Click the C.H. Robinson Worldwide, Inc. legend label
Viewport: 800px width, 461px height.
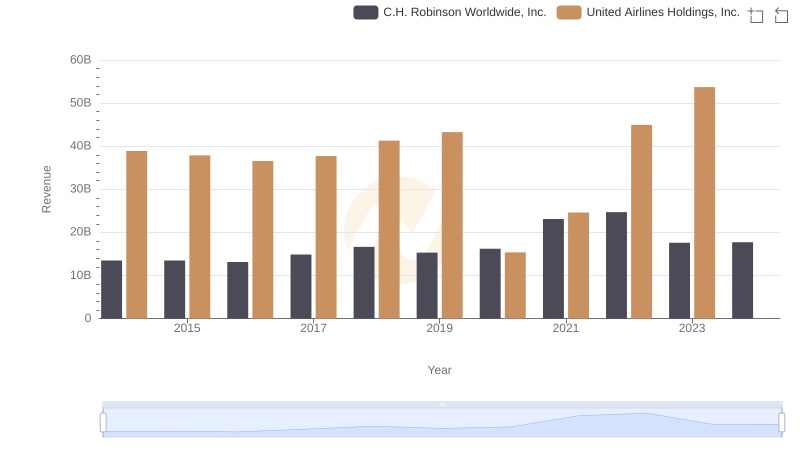point(464,12)
